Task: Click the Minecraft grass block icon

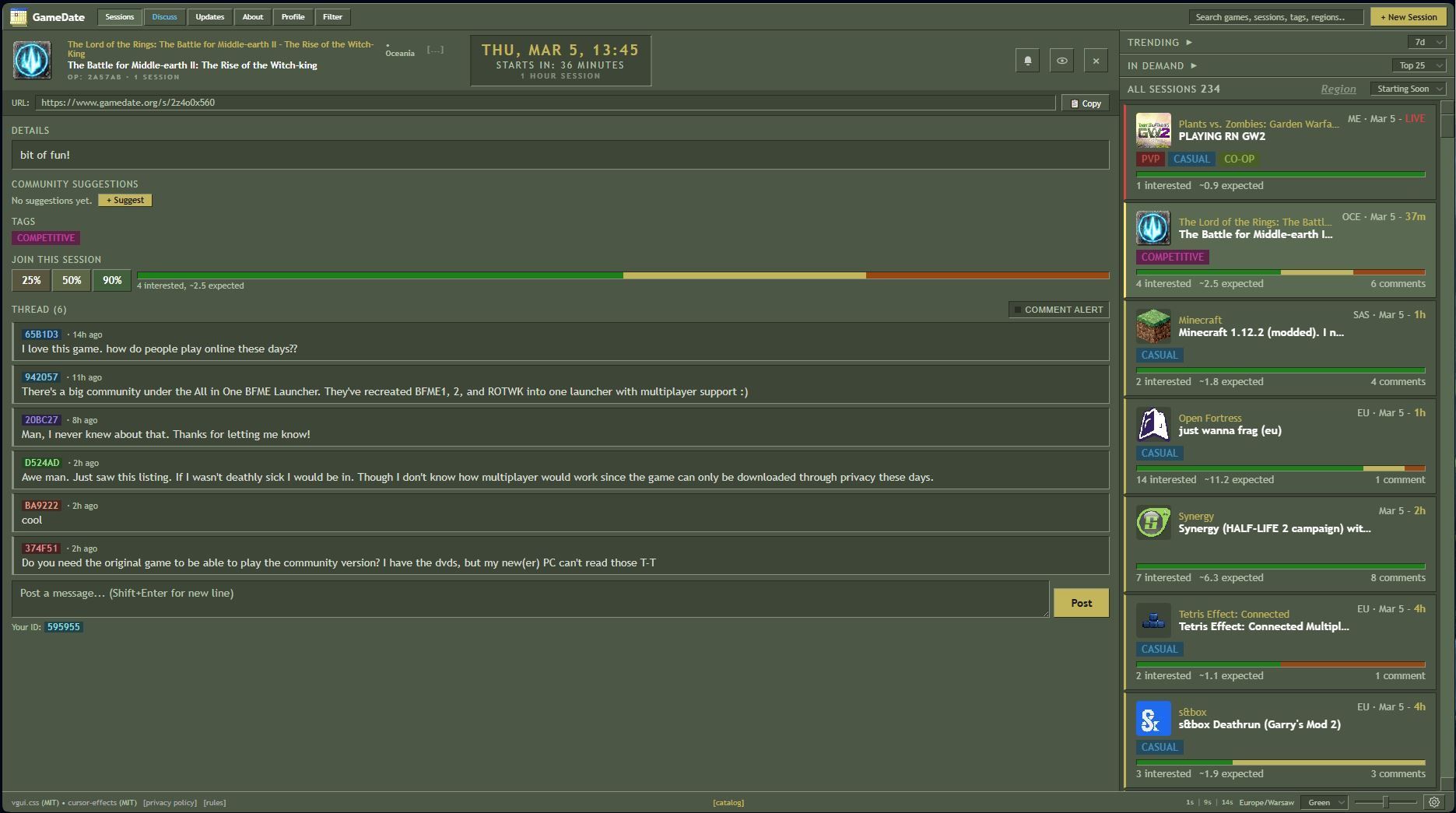Action: [1153, 327]
